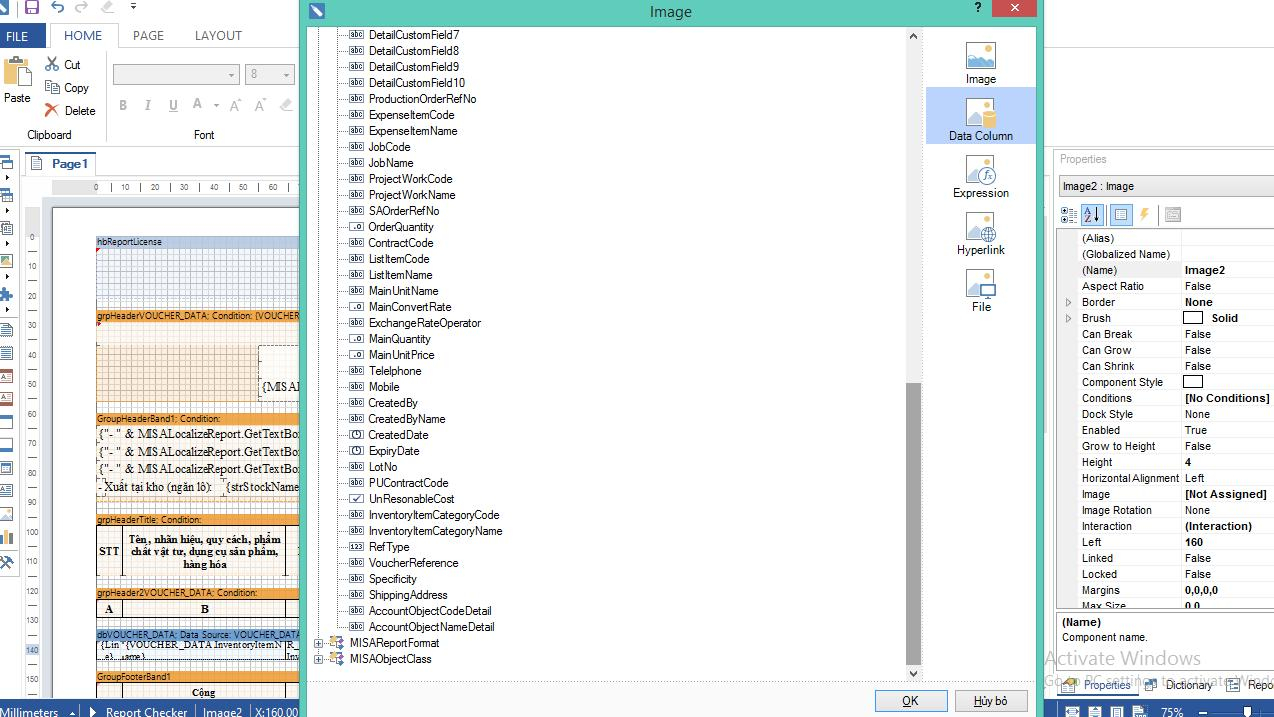Click the scroll down arrow of field list
This screenshot has width=1274, height=717.
tap(912, 673)
